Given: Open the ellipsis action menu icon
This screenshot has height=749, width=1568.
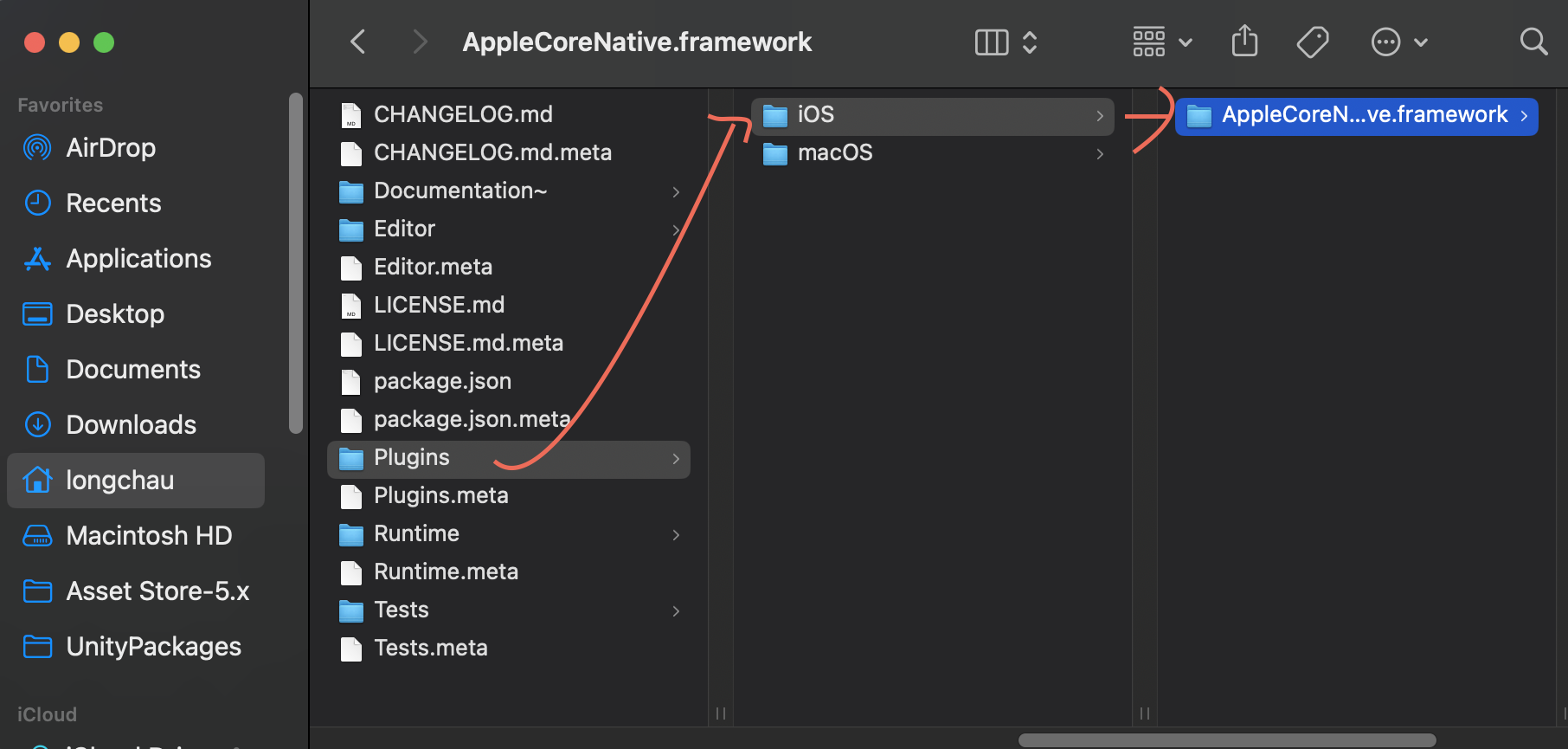Looking at the screenshot, I should pyautogui.click(x=1386, y=42).
